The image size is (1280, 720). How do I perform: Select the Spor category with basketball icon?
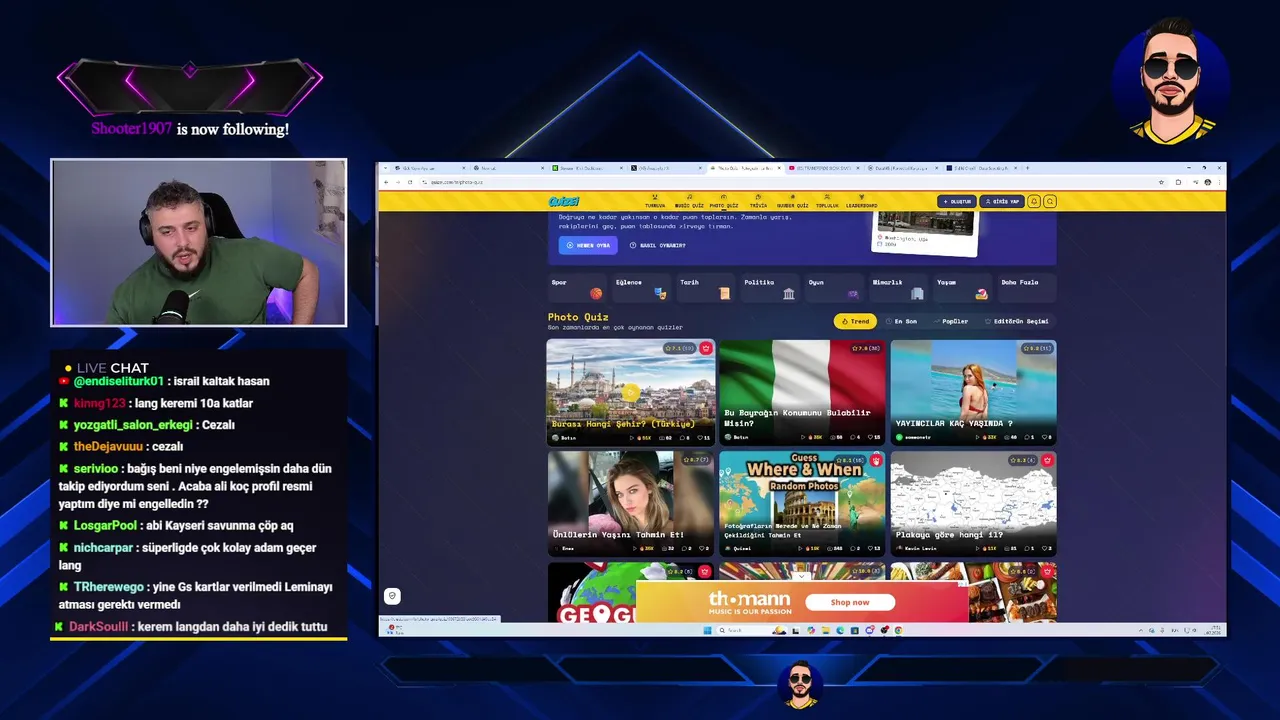[x=578, y=288]
